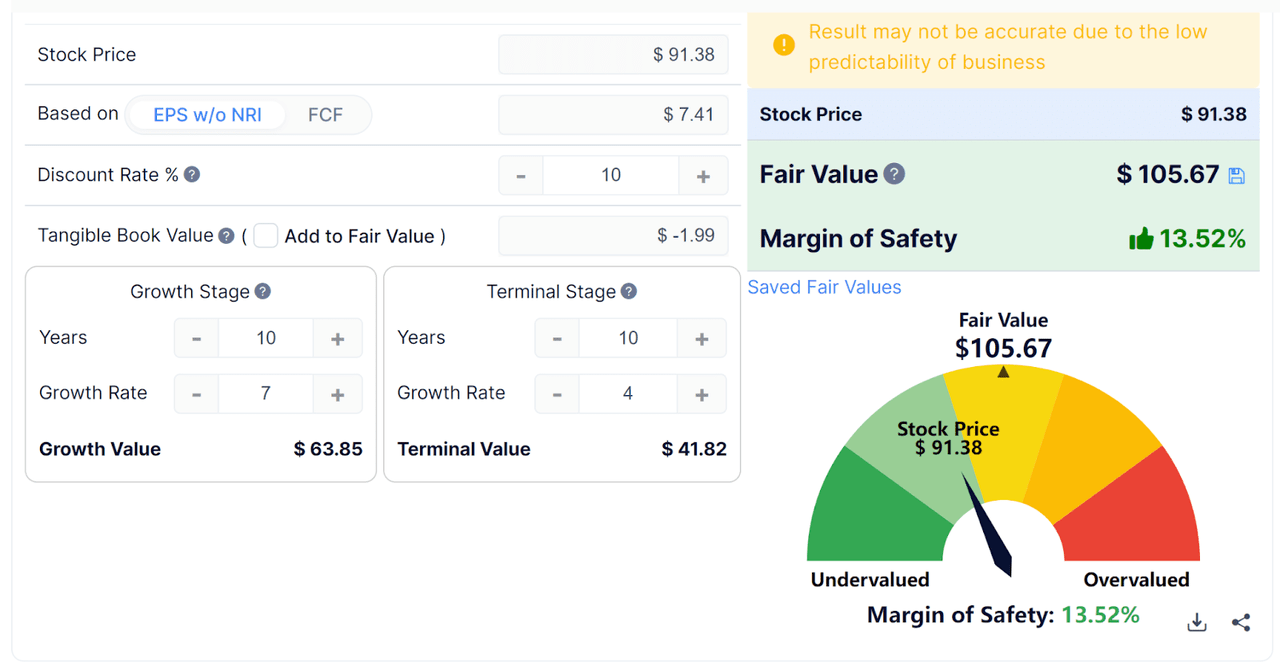Open Saved Fair Values
Viewport: 1280px width, 667px height.
pos(824,287)
